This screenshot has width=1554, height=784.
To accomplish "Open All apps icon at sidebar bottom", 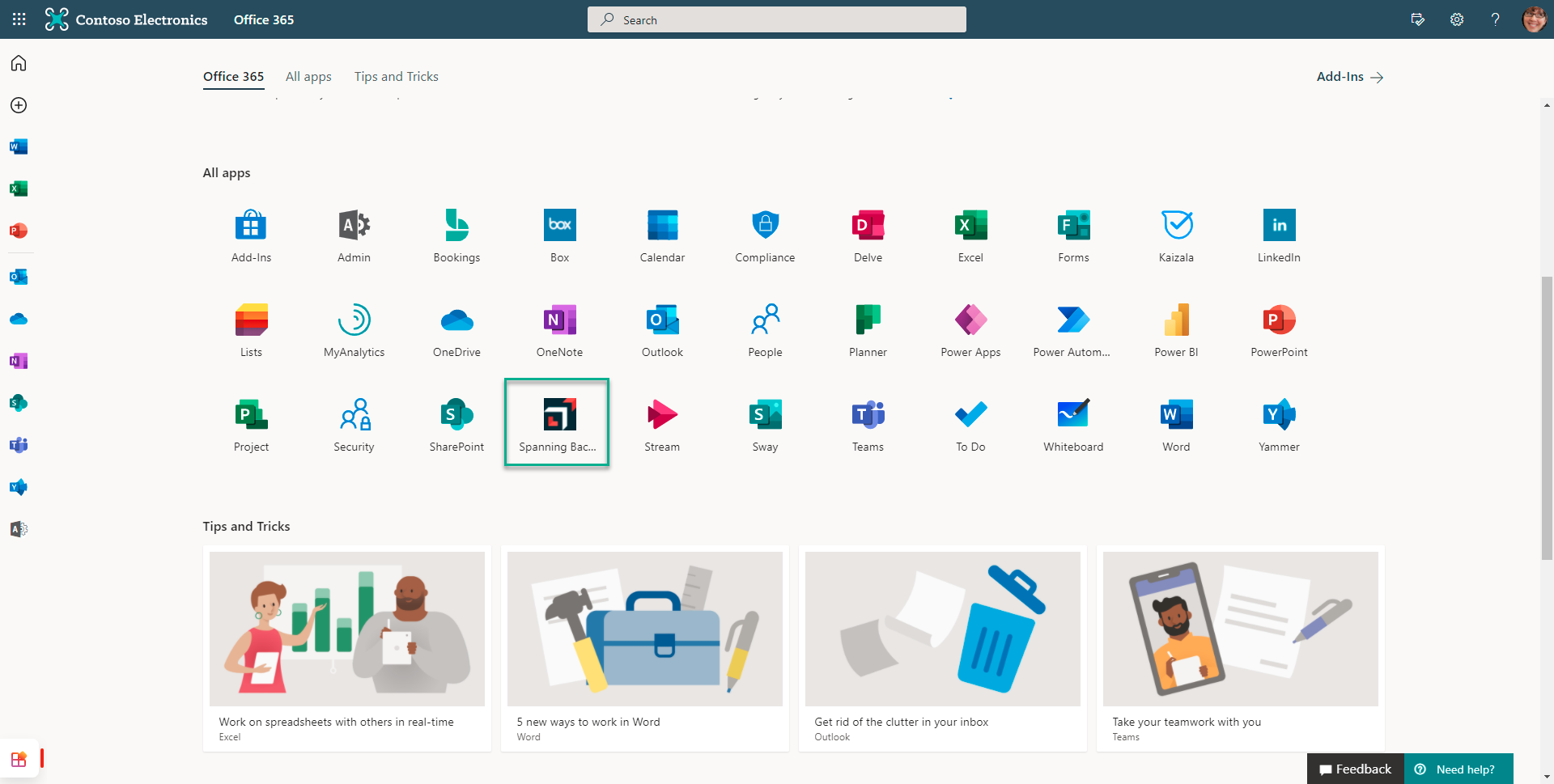I will pyautogui.click(x=19, y=759).
